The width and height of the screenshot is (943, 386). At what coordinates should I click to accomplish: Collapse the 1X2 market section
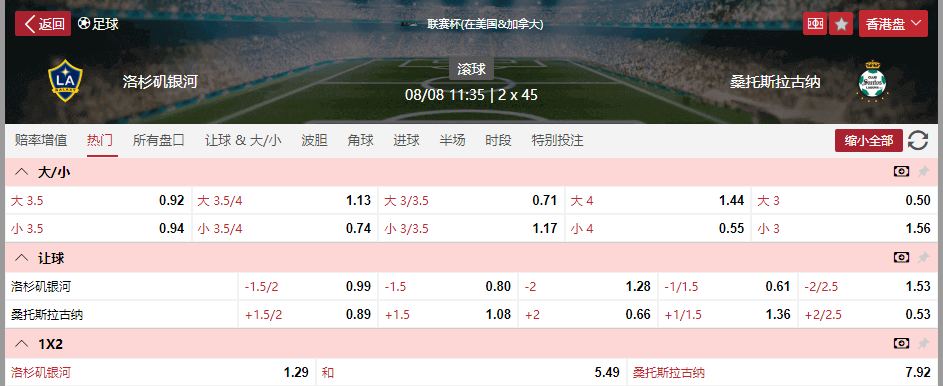tap(22, 344)
